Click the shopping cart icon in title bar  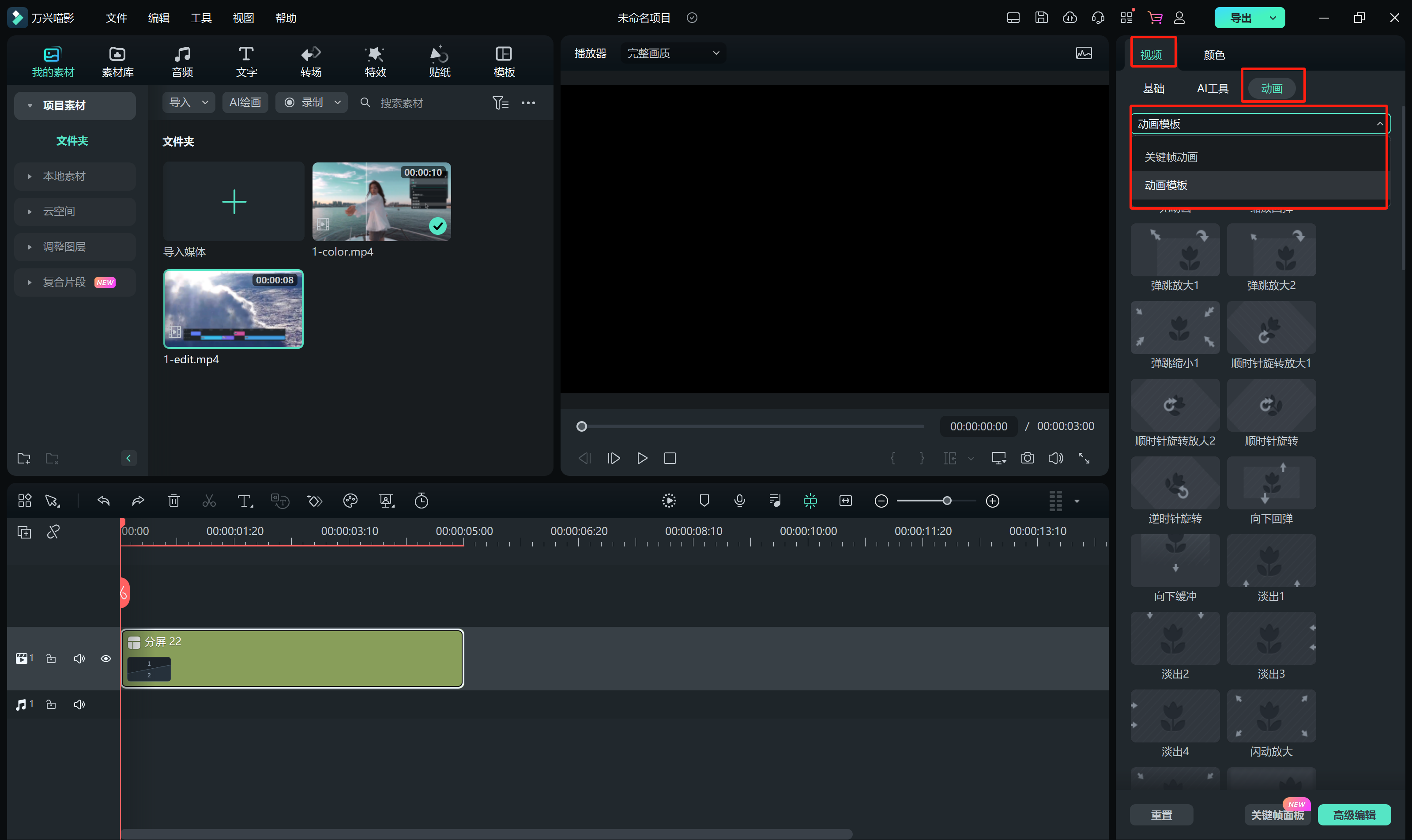tap(1155, 18)
